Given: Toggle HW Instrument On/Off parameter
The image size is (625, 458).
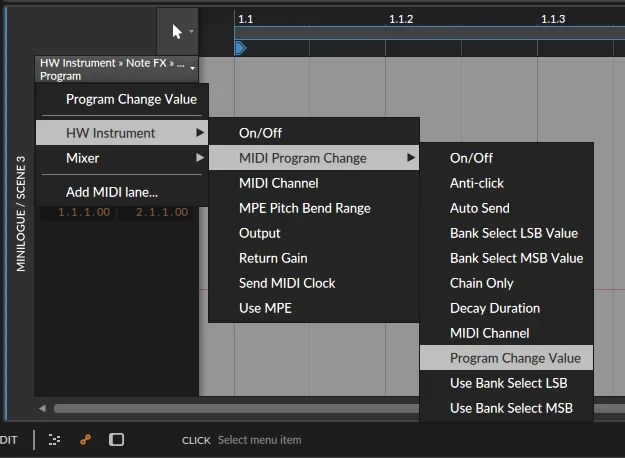Looking at the screenshot, I should 260,133.
